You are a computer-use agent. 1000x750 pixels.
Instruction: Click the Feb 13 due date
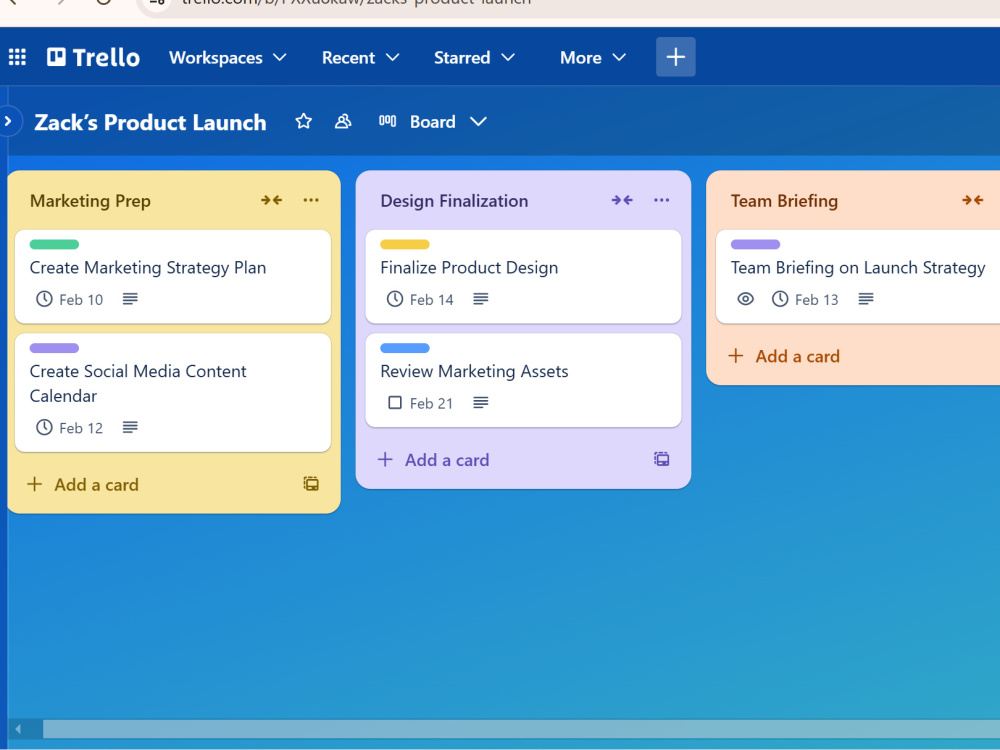pyautogui.click(x=816, y=300)
